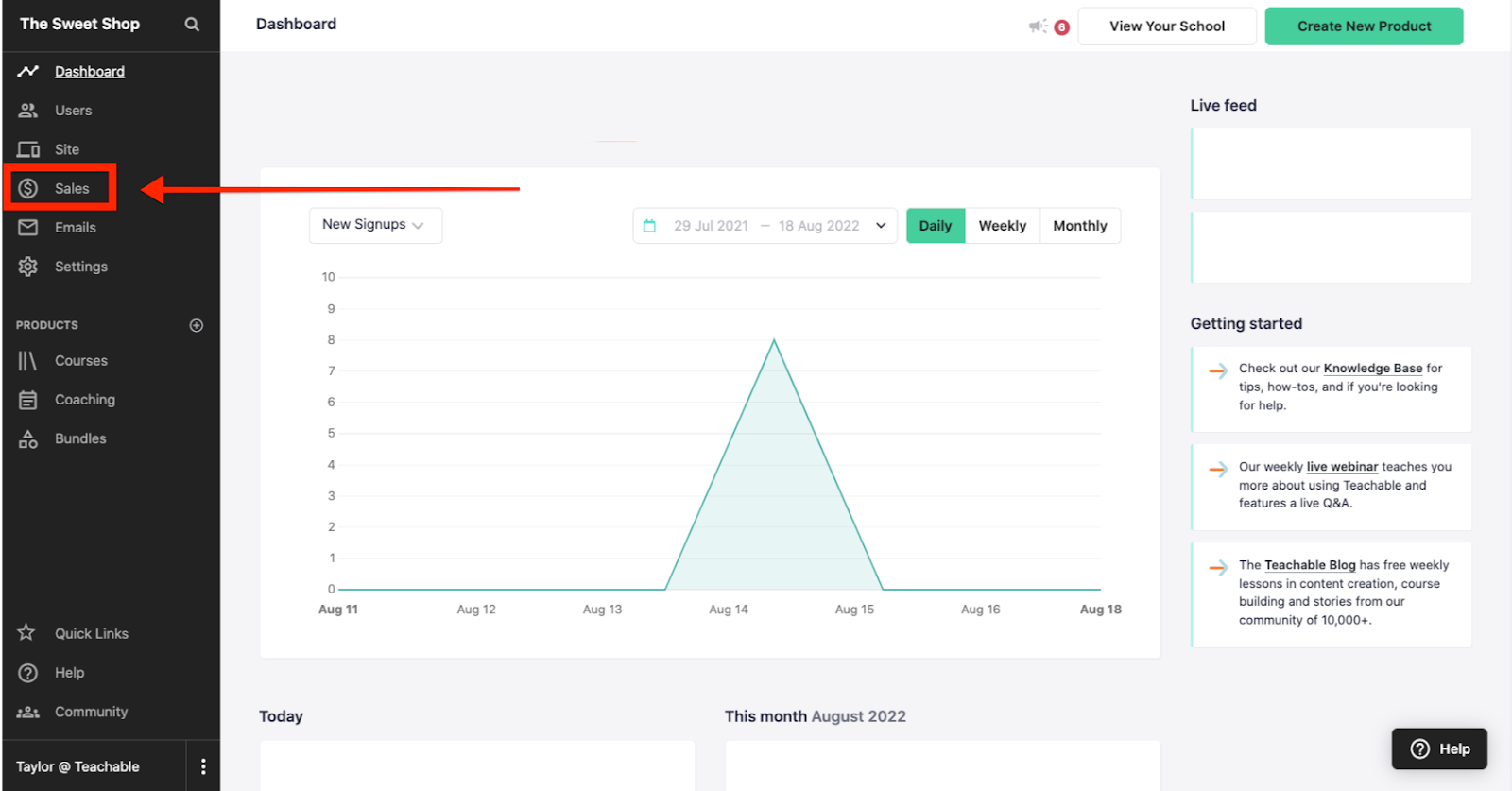
Task: Expand the New Signups metric dropdown
Action: point(375,225)
